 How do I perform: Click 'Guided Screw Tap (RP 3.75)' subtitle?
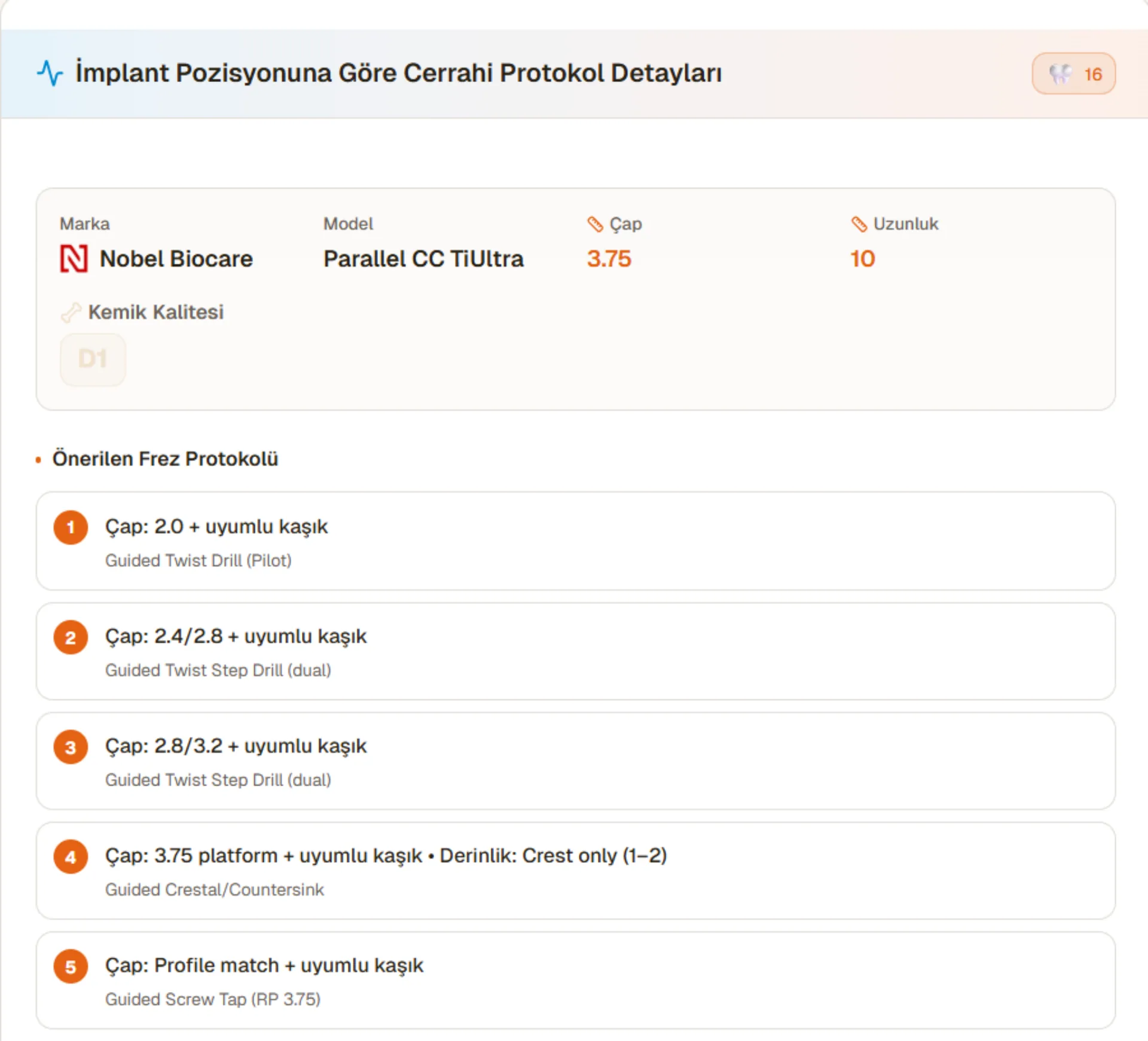point(213,1000)
